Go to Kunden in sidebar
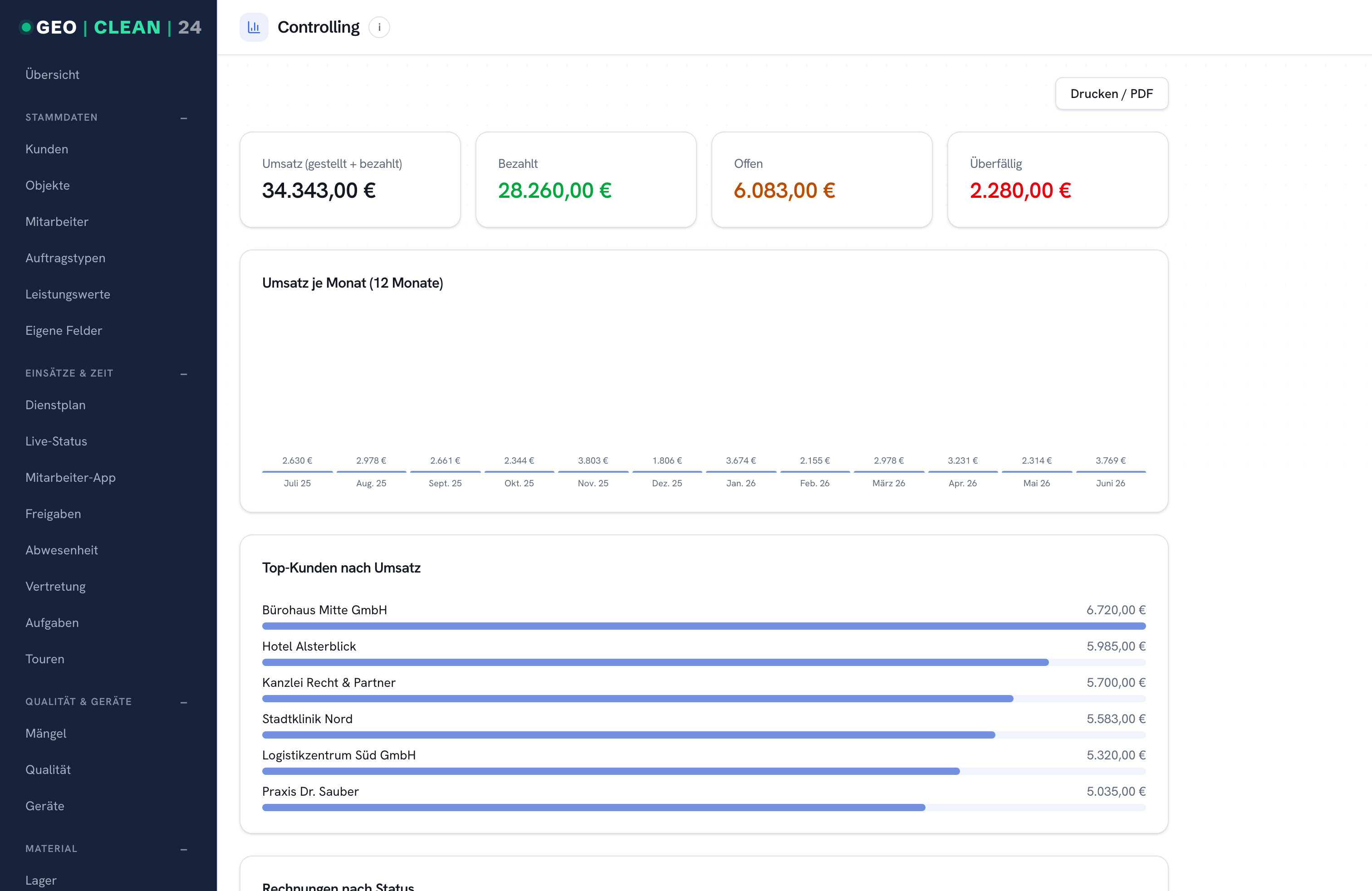The width and height of the screenshot is (1372, 891). (47, 149)
